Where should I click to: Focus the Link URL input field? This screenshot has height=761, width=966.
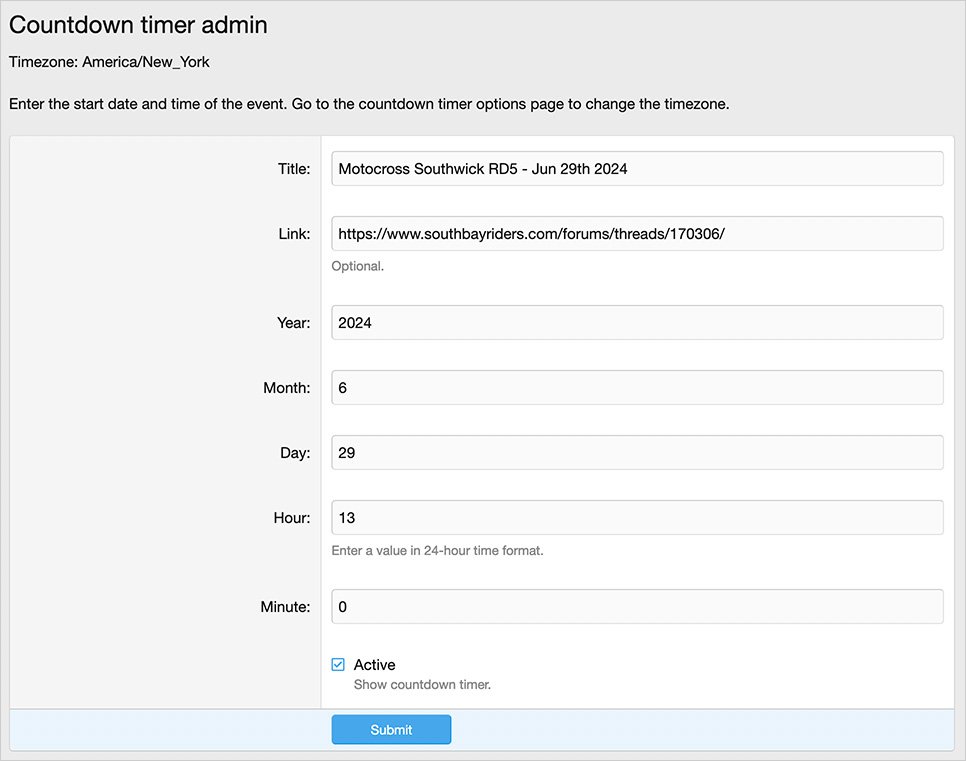(x=637, y=234)
